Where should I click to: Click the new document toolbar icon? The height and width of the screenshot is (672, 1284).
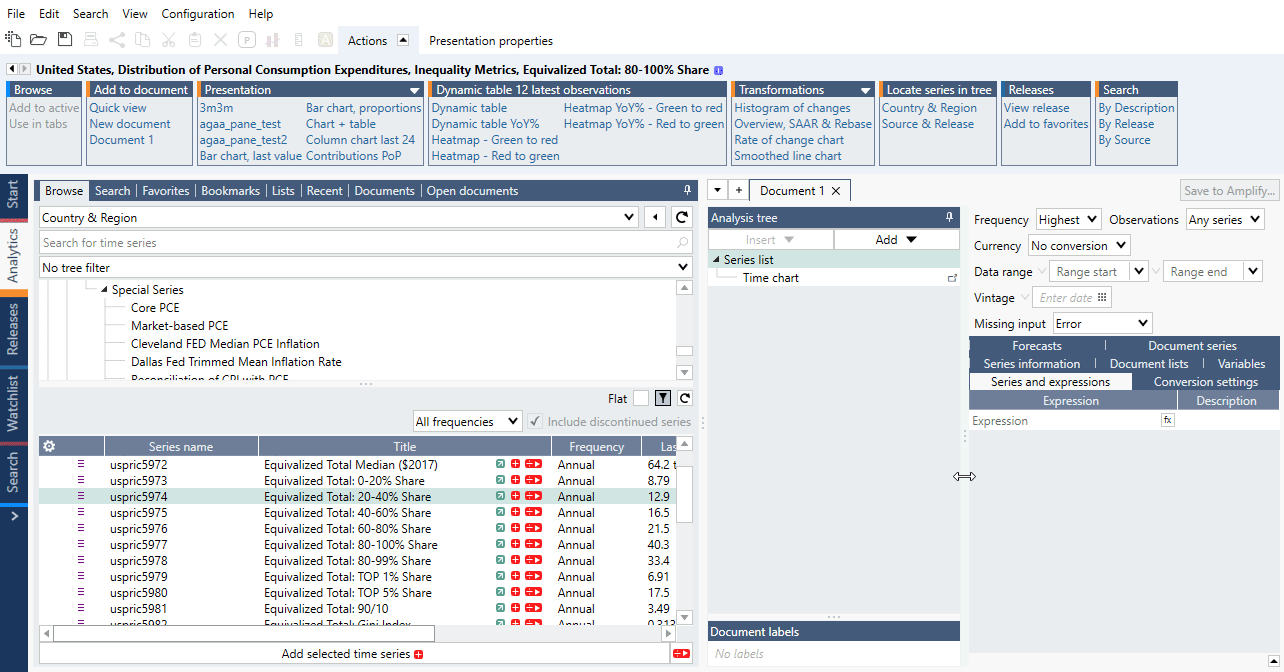[x=13, y=40]
